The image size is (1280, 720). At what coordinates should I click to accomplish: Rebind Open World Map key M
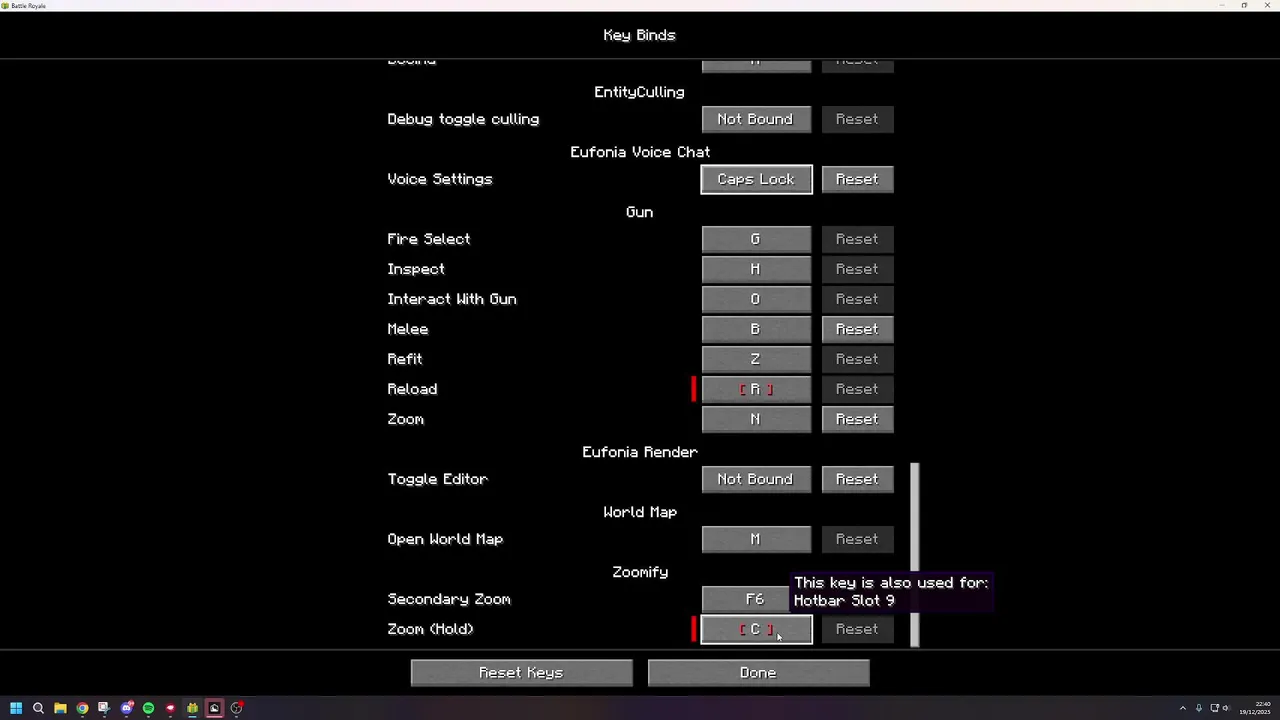[756, 539]
